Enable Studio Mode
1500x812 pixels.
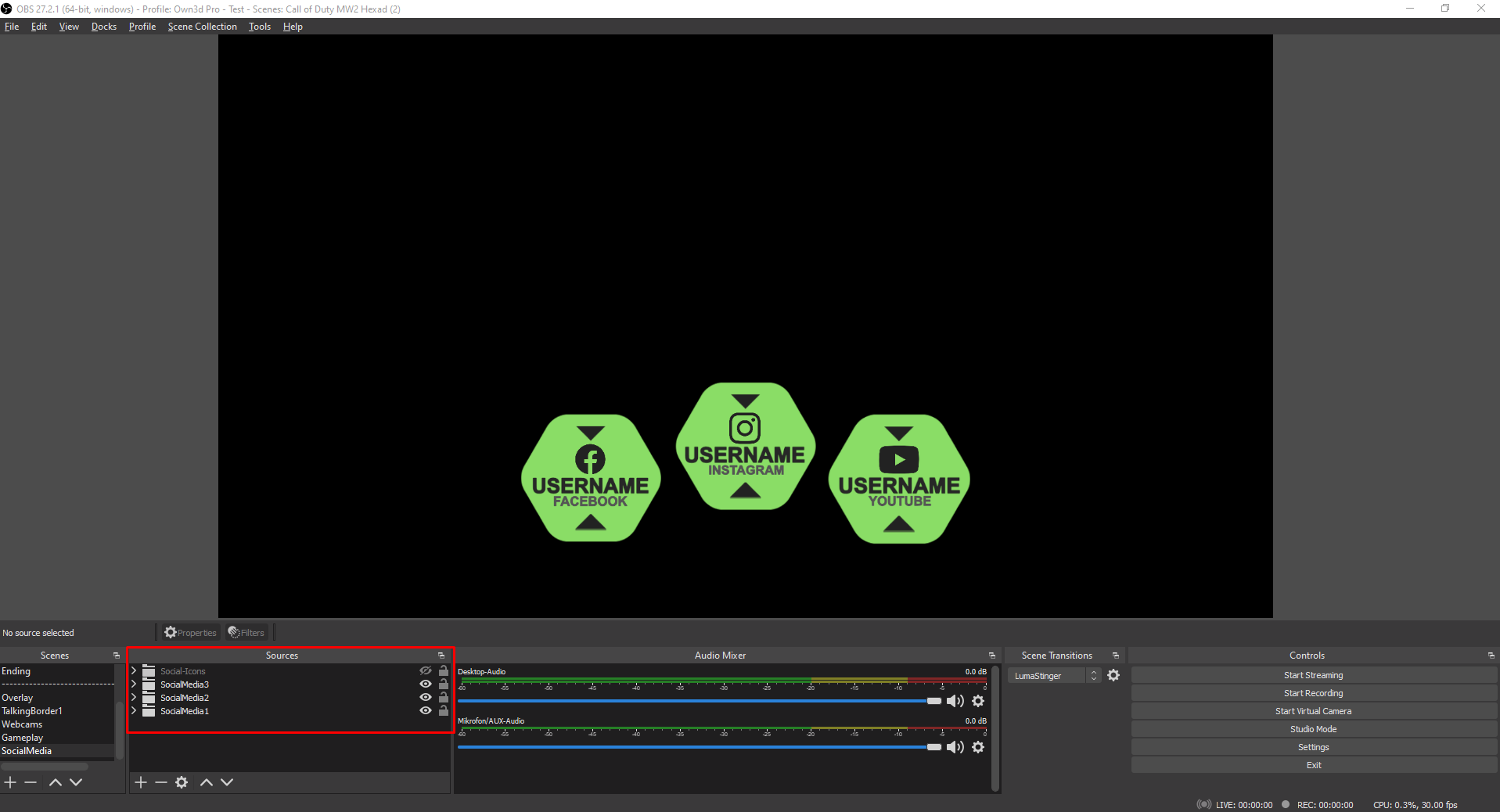[x=1313, y=729]
